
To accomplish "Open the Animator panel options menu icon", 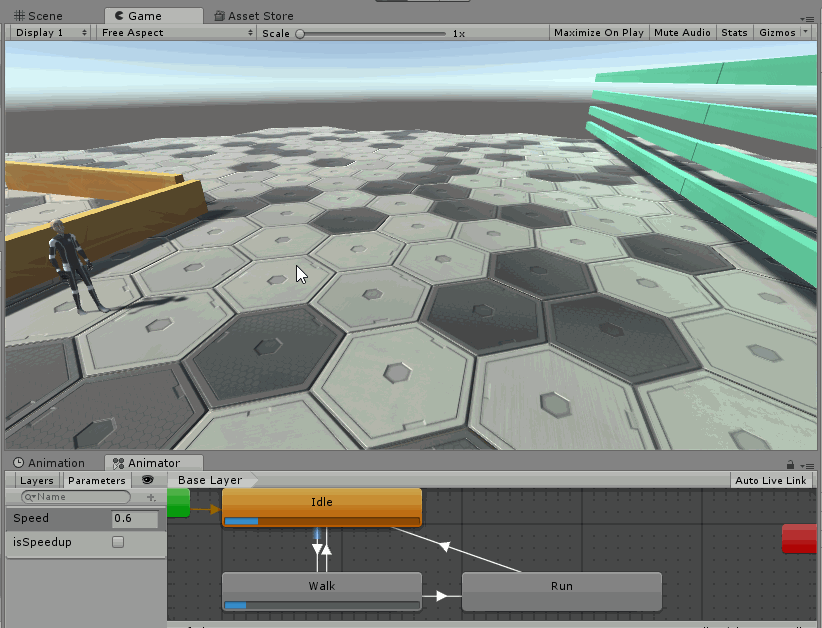I will tap(810, 465).
